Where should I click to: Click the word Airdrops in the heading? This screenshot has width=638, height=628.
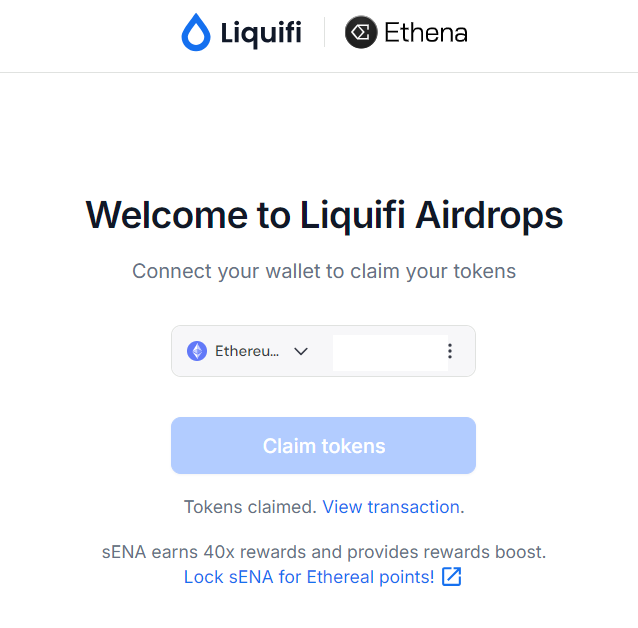coord(489,216)
